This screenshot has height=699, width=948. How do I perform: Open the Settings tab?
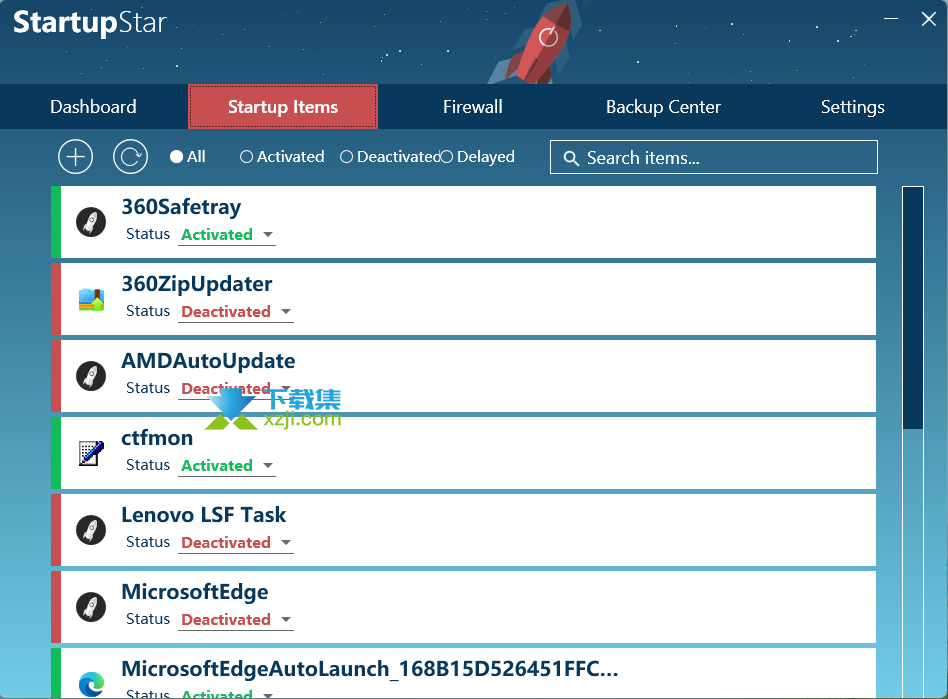coord(852,107)
